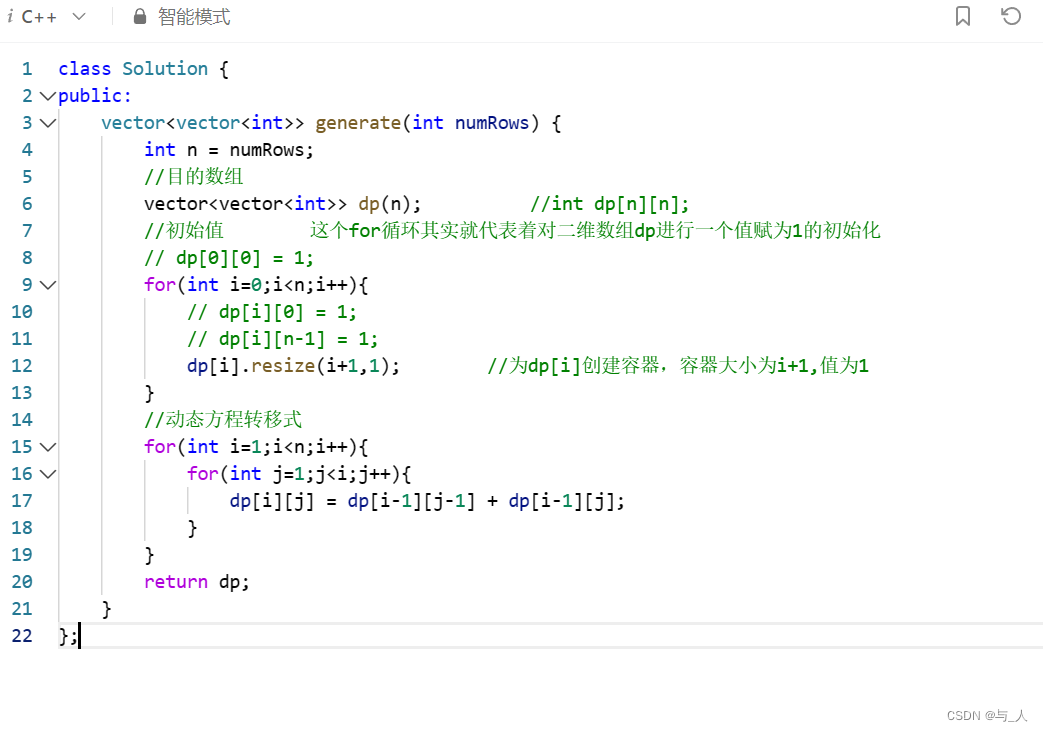
Task: Click the bookmark icon at top right
Action: (962, 16)
